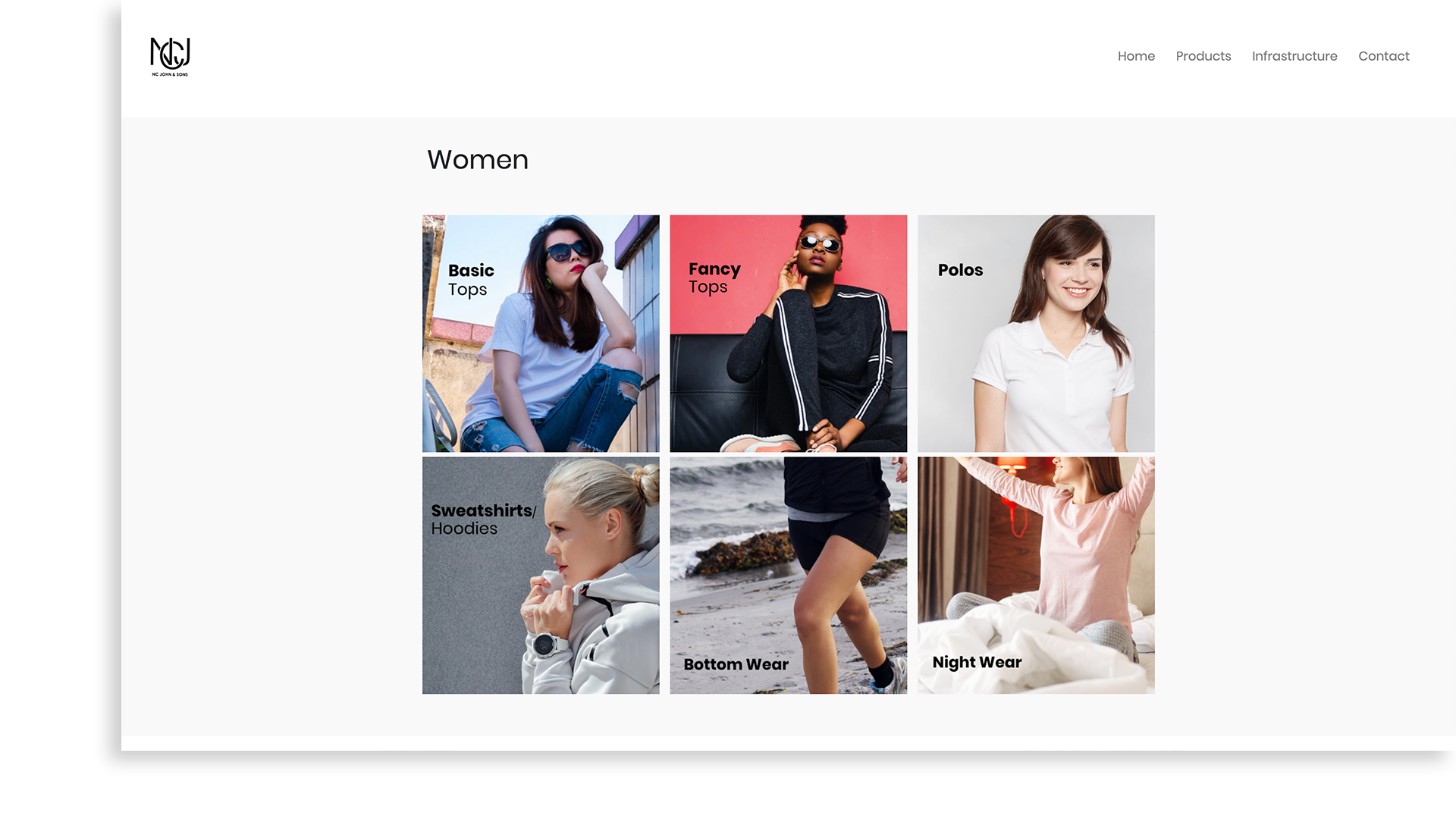Click the Basic Tops text label
Image resolution: width=1456 pixels, height=819 pixels.
(471, 280)
